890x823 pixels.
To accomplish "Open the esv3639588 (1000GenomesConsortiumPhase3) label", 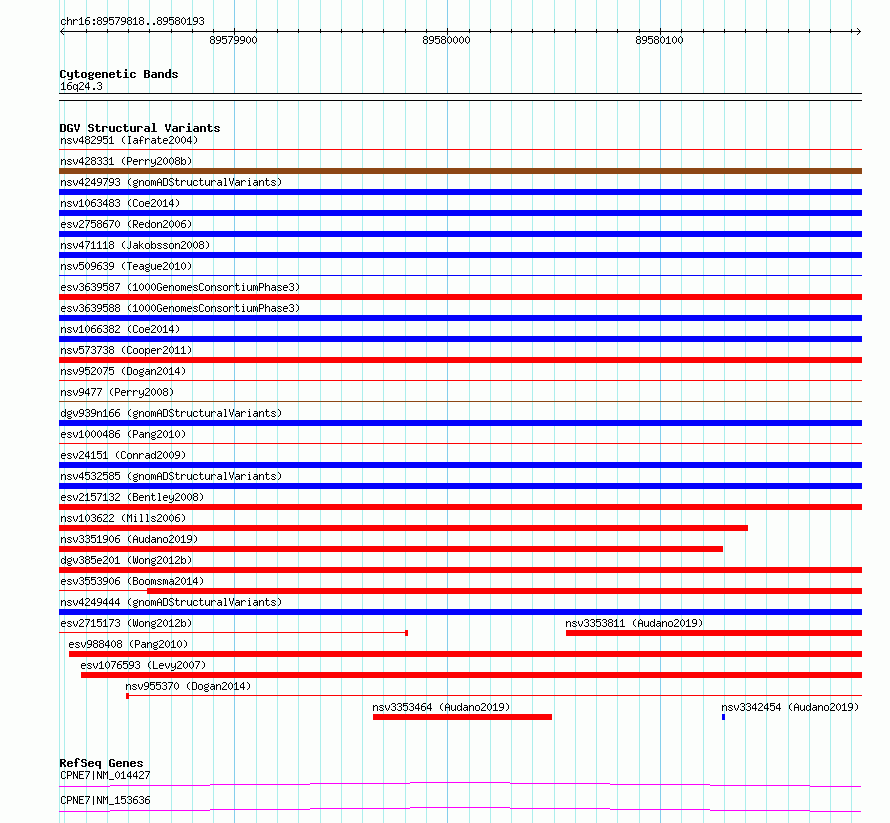I will click(x=180, y=308).
